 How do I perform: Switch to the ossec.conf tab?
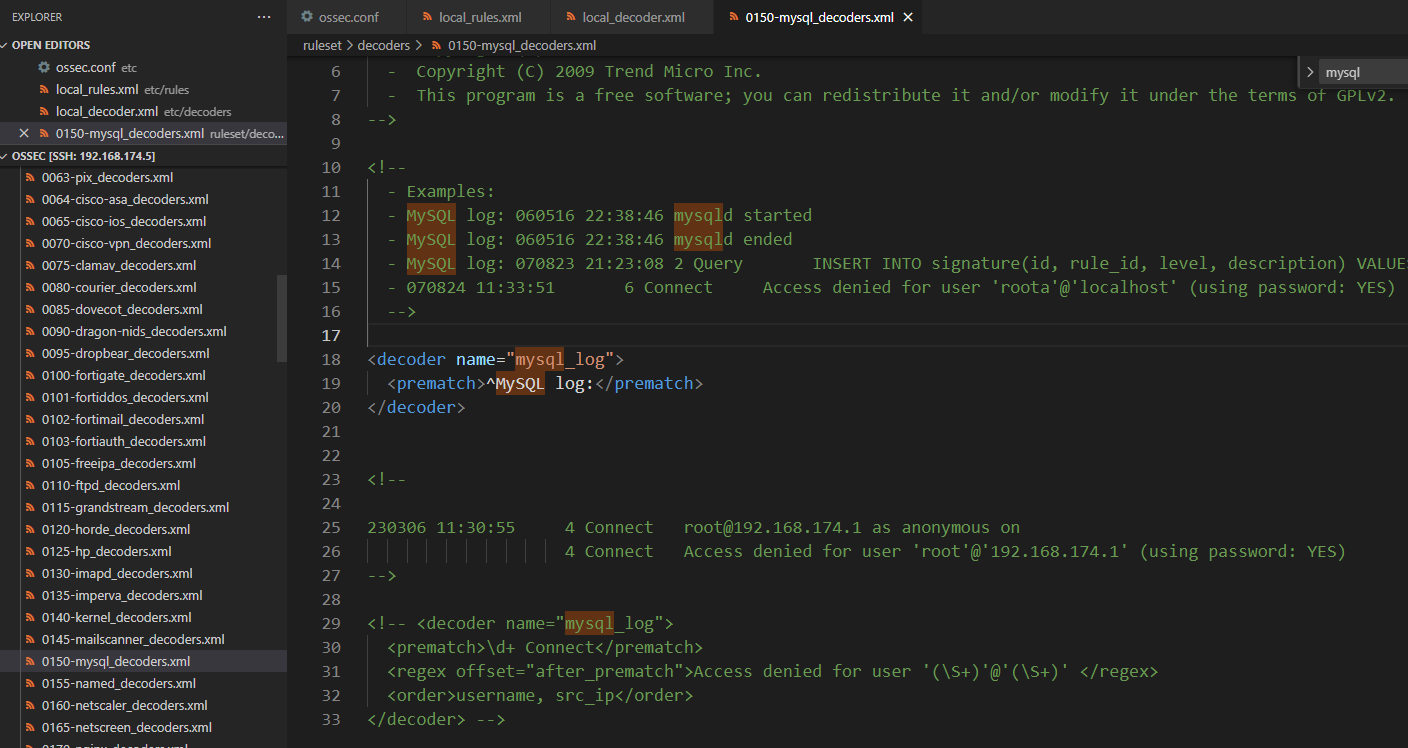pos(347,17)
